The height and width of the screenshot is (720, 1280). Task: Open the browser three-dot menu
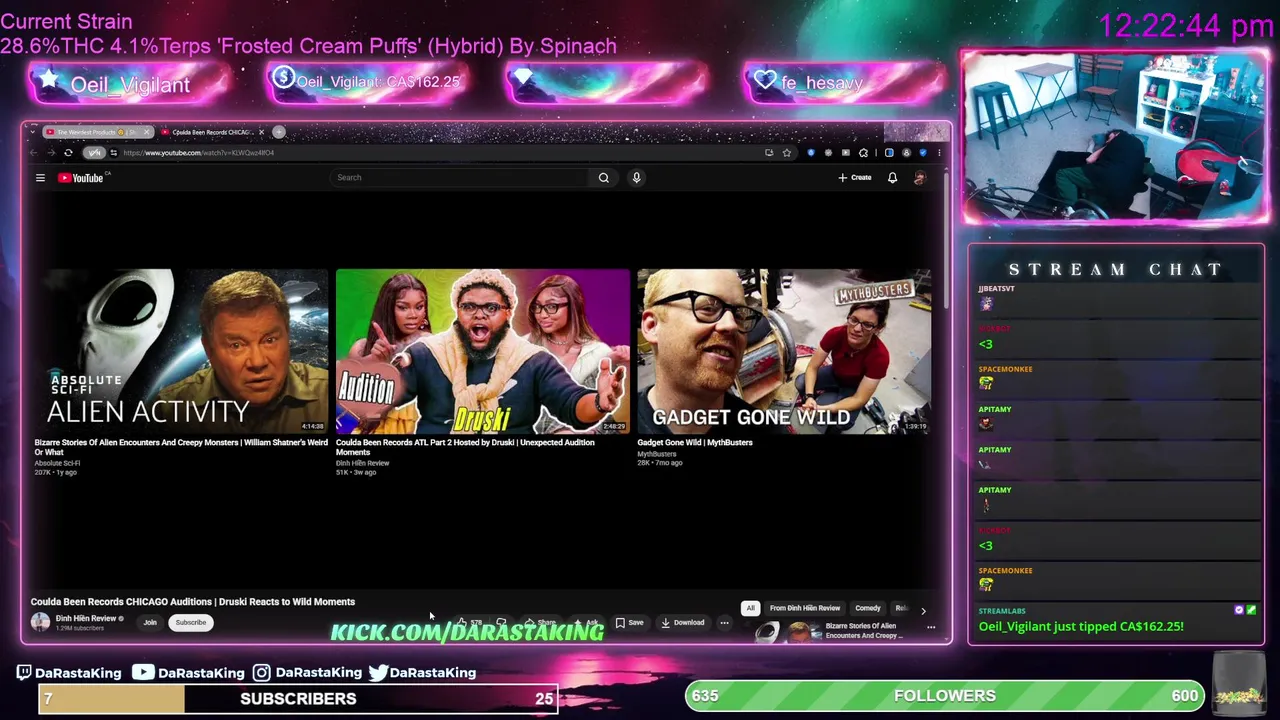[x=939, y=153]
